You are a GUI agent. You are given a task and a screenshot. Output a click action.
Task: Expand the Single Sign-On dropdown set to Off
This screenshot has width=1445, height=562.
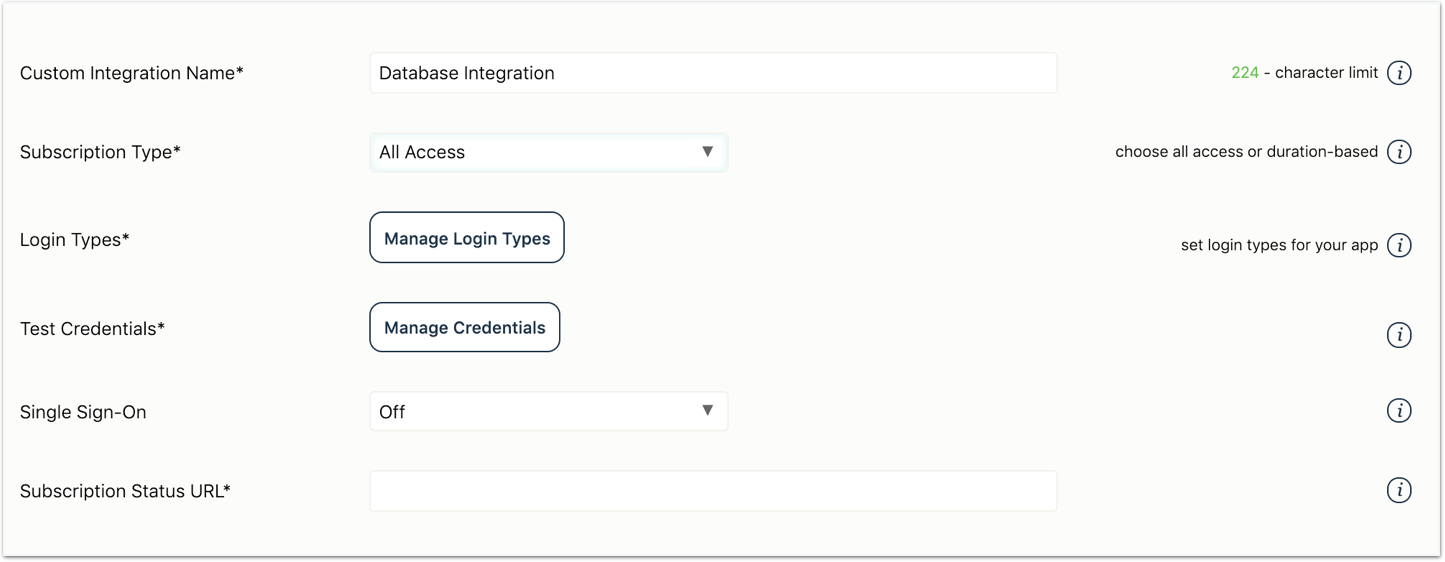coord(548,411)
